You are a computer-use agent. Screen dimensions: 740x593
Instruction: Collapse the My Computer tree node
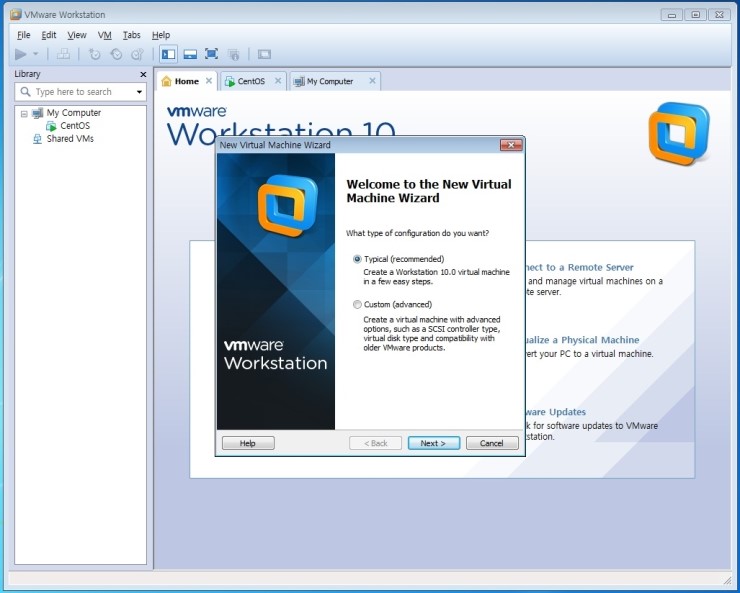click(24, 114)
